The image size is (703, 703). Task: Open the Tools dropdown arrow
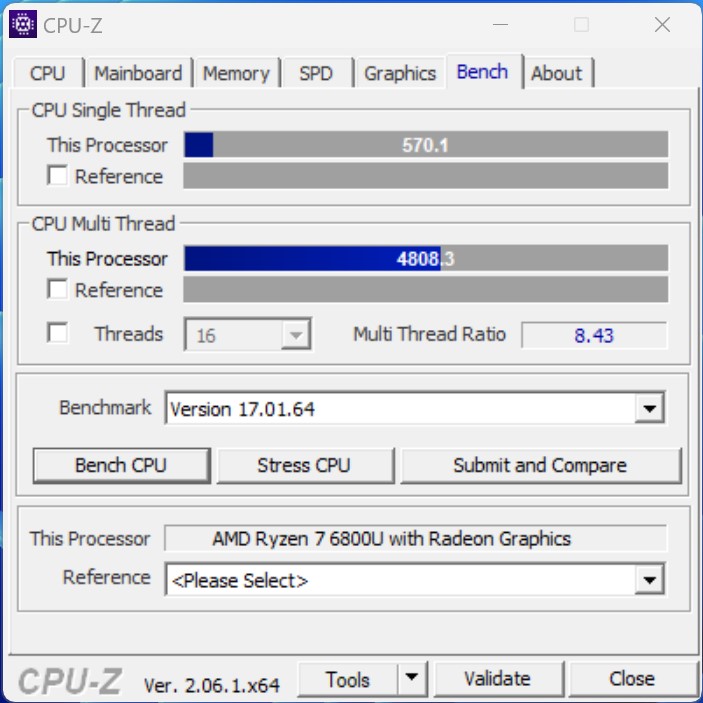412,678
